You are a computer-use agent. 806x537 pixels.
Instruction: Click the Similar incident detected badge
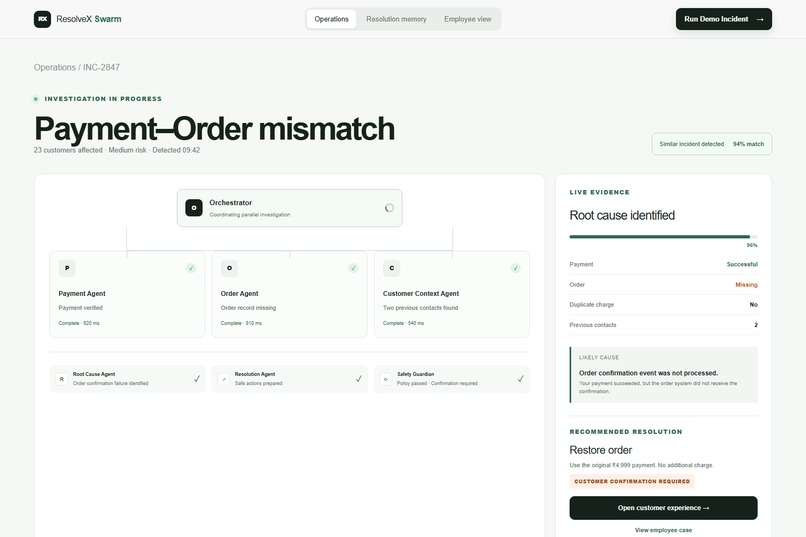point(712,144)
